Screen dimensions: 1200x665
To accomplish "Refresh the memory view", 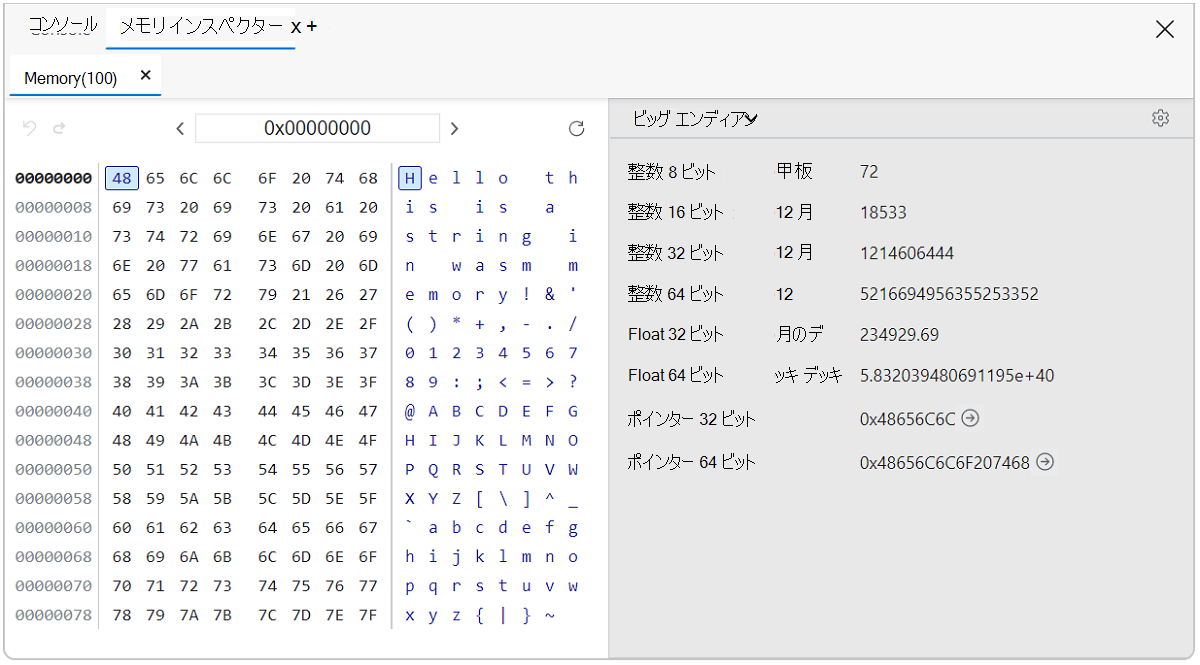I will click(x=576, y=128).
